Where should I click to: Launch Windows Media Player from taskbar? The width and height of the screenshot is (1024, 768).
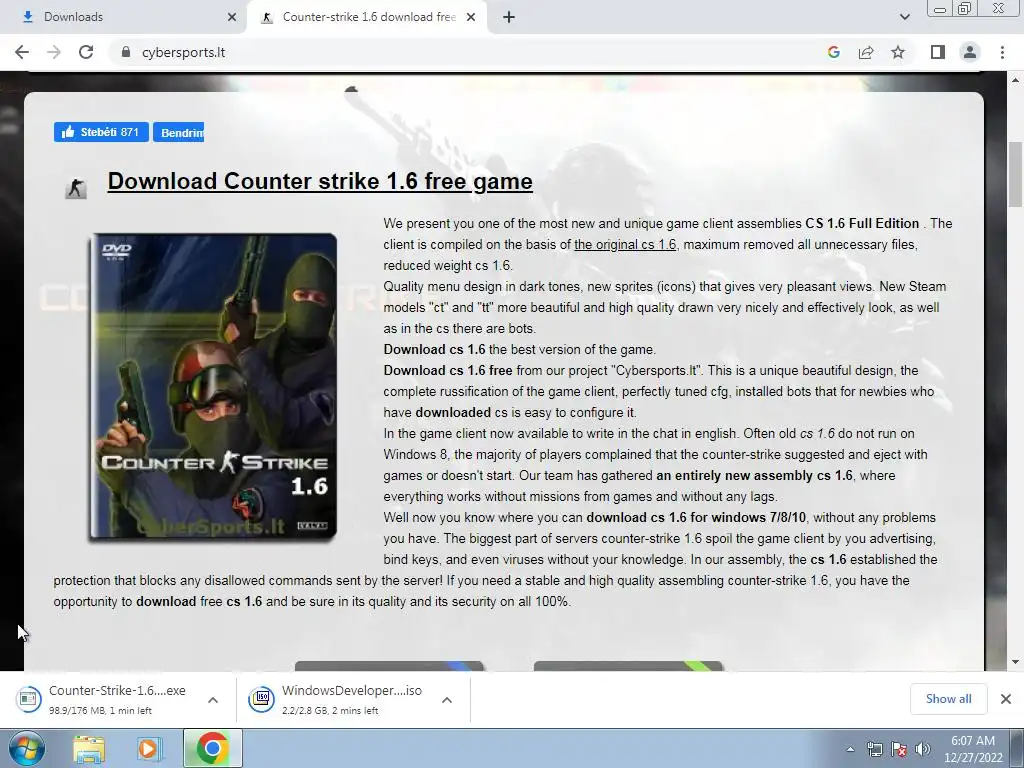pyautogui.click(x=149, y=748)
